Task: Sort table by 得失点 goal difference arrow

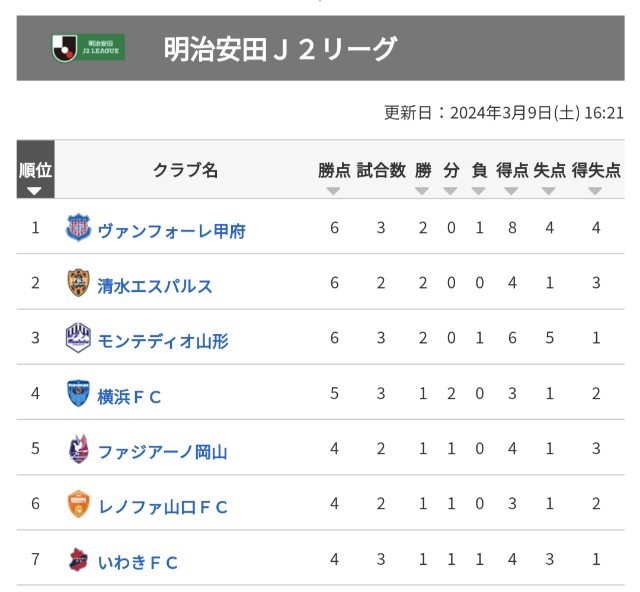Action: [595, 191]
